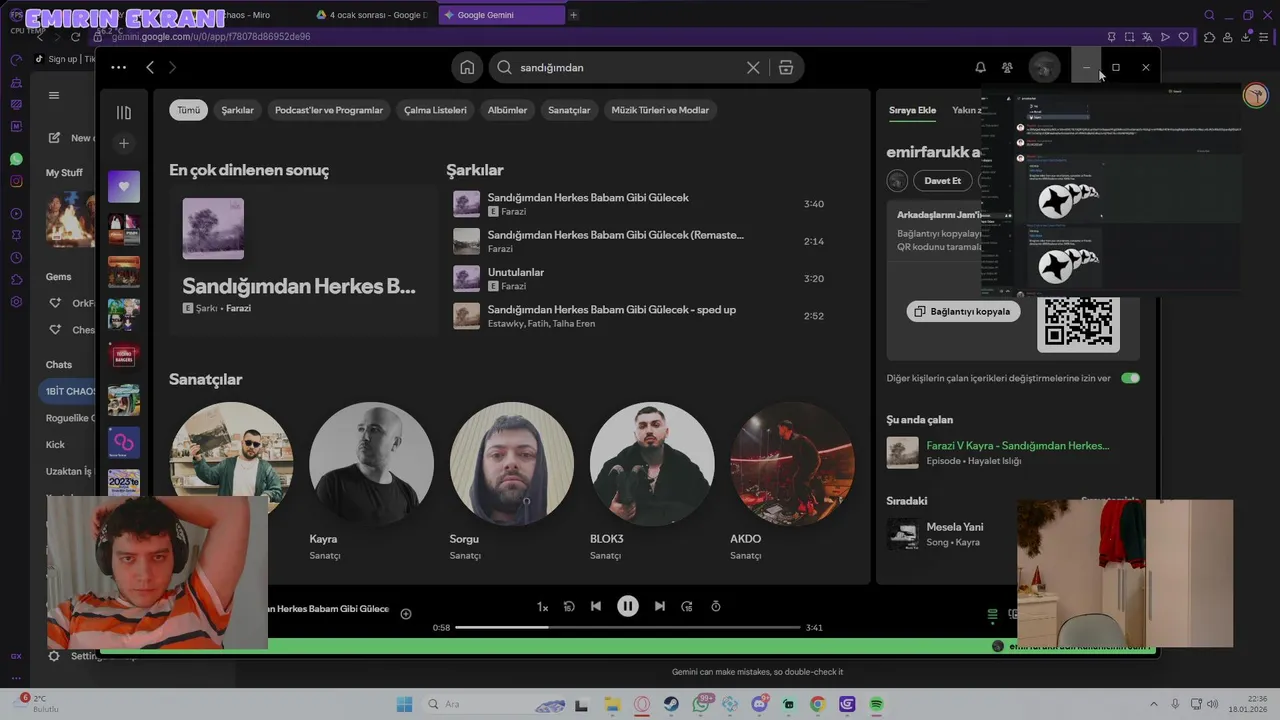The height and width of the screenshot is (720, 1280).
Task: Skip to next track
Action: [x=660, y=606]
